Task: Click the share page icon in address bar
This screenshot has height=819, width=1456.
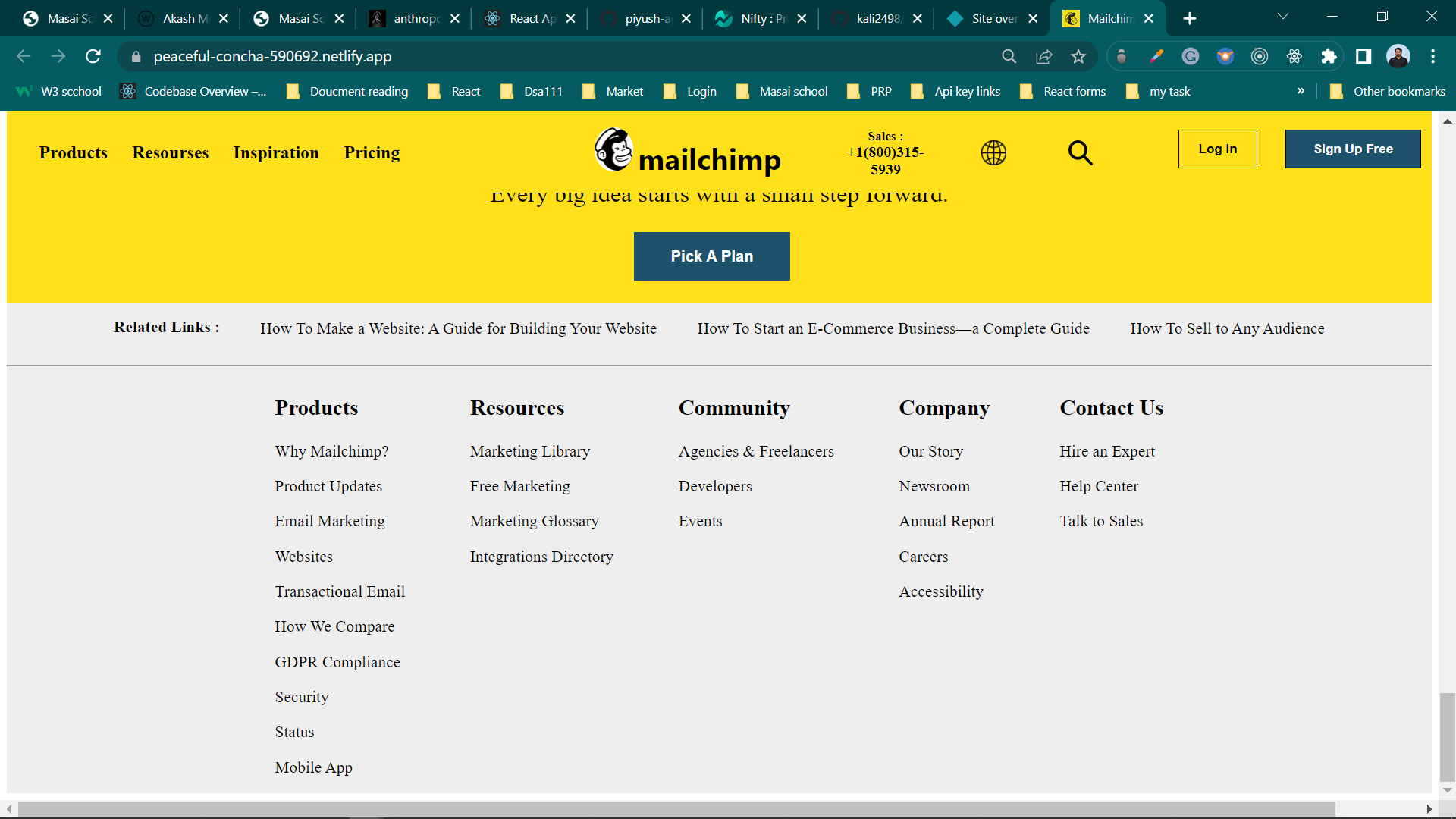Action: point(1044,56)
